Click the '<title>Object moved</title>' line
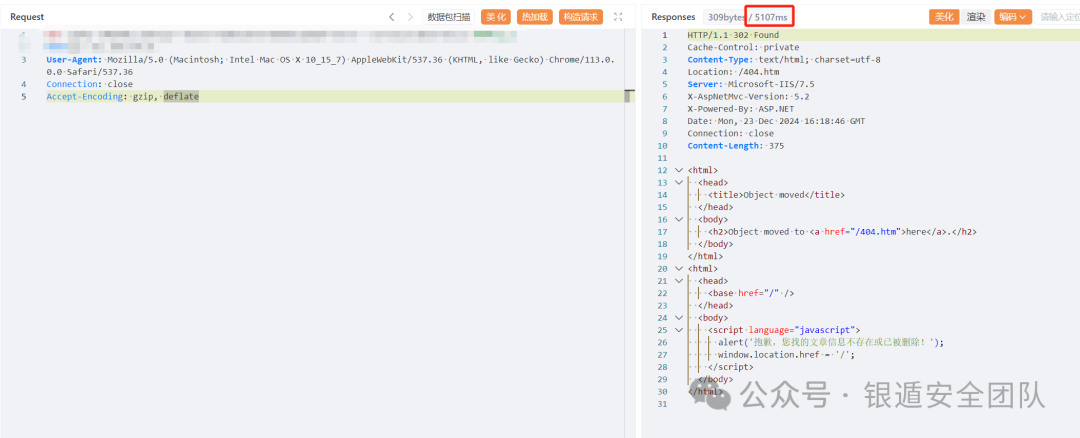This screenshot has height=438, width=1080. pyautogui.click(x=776, y=195)
